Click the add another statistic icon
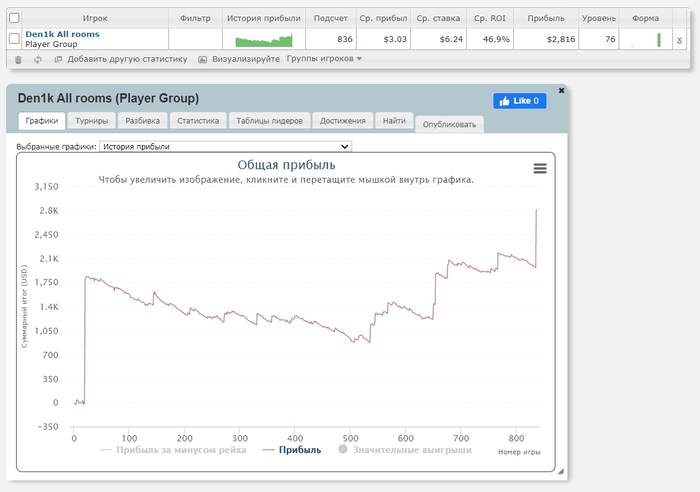This screenshot has width=700, height=492. (58, 59)
